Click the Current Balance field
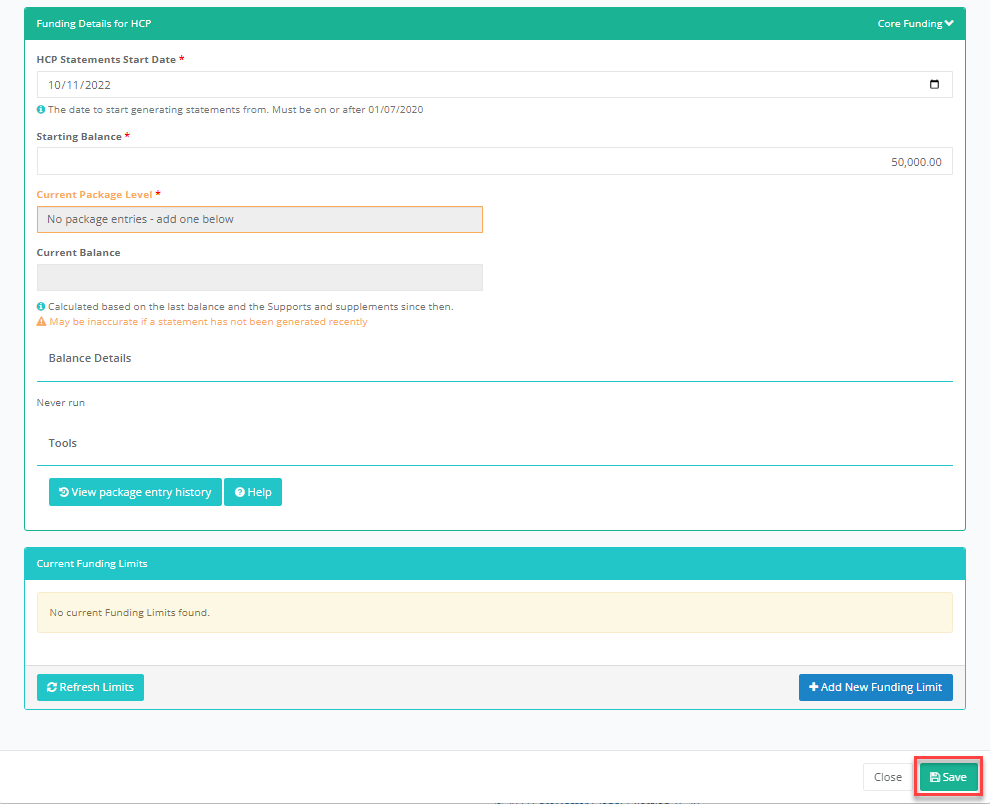Image resolution: width=990 pixels, height=804 pixels. [x=259, y=277]
